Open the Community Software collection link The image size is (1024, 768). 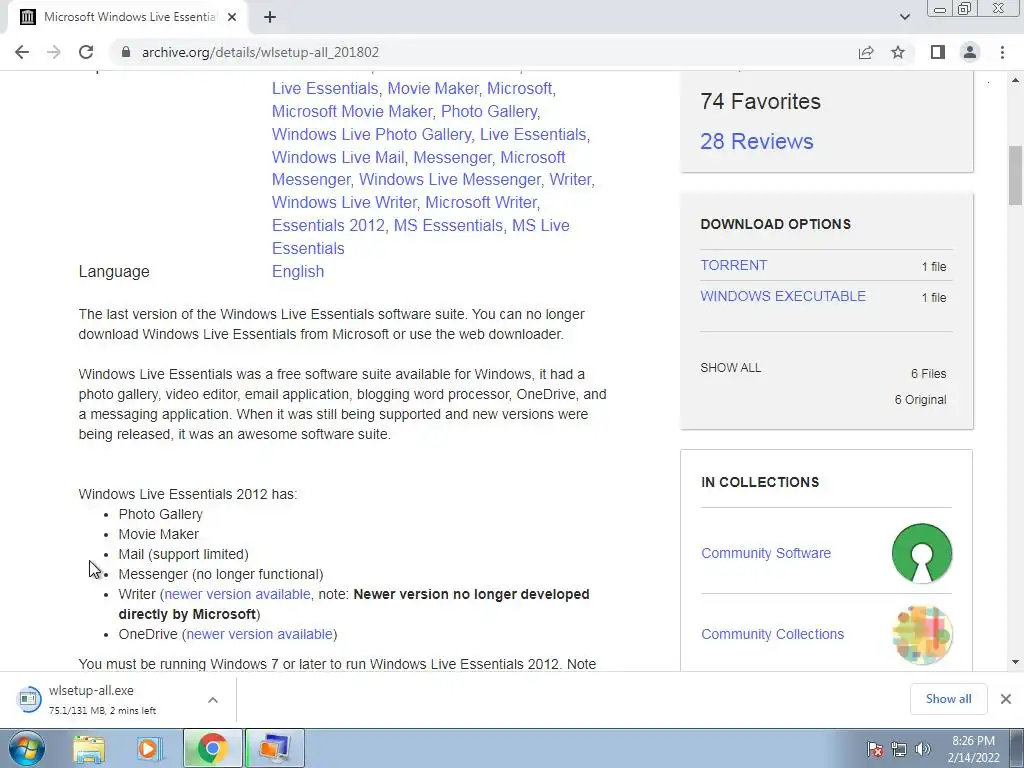point(765,553)
